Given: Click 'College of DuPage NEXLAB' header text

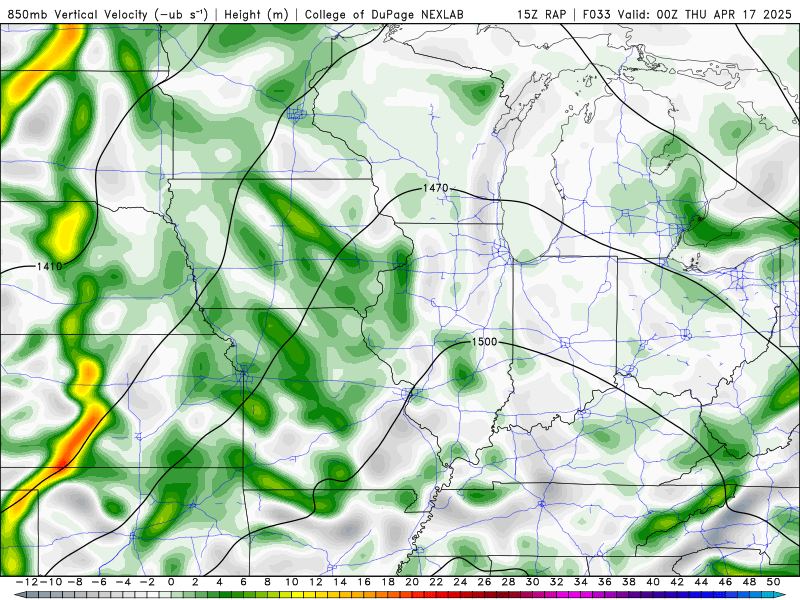Looking at the screenshot, I should [384, 14].
